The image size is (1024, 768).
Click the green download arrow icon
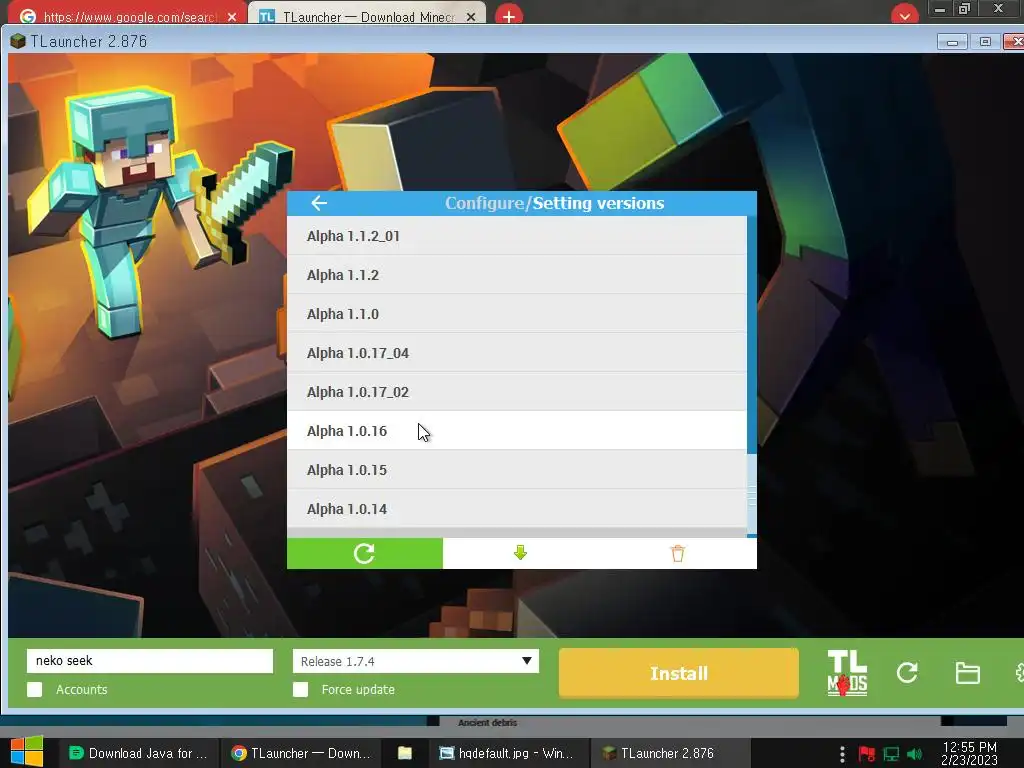pos(520,553)
